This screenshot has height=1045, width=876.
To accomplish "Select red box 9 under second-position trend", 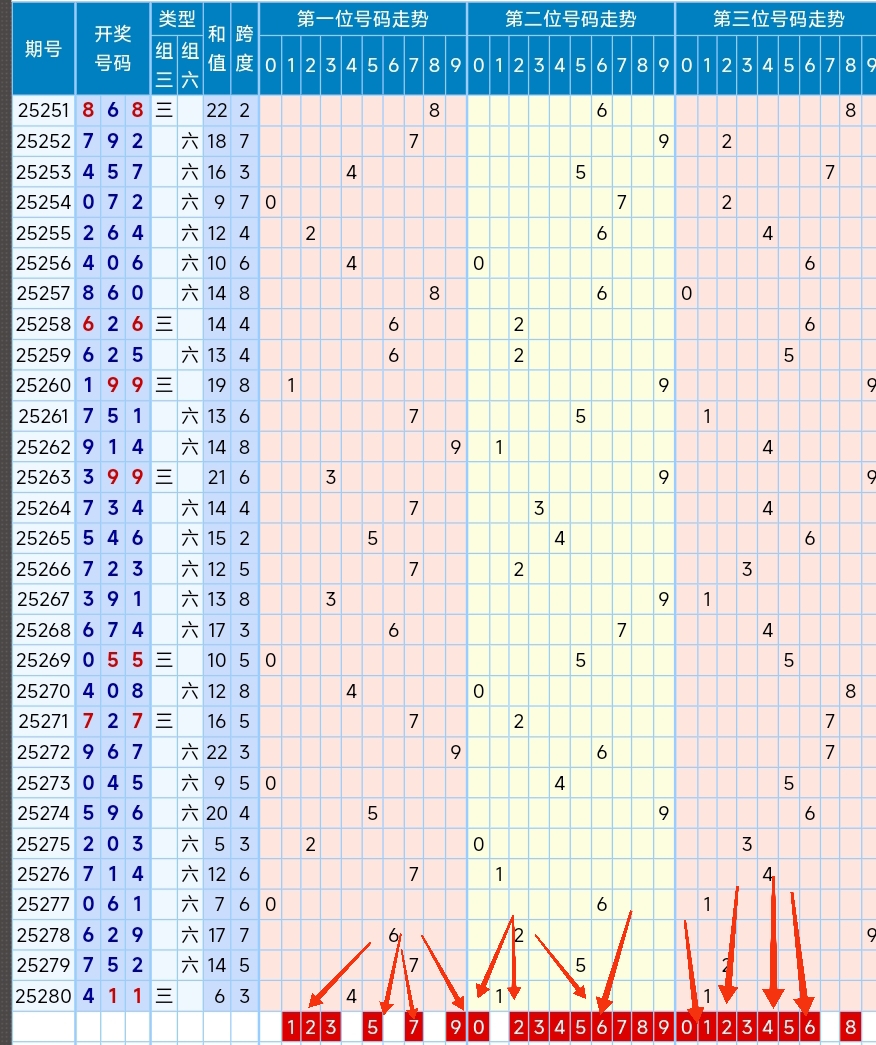I will [x=663, y=1026].
